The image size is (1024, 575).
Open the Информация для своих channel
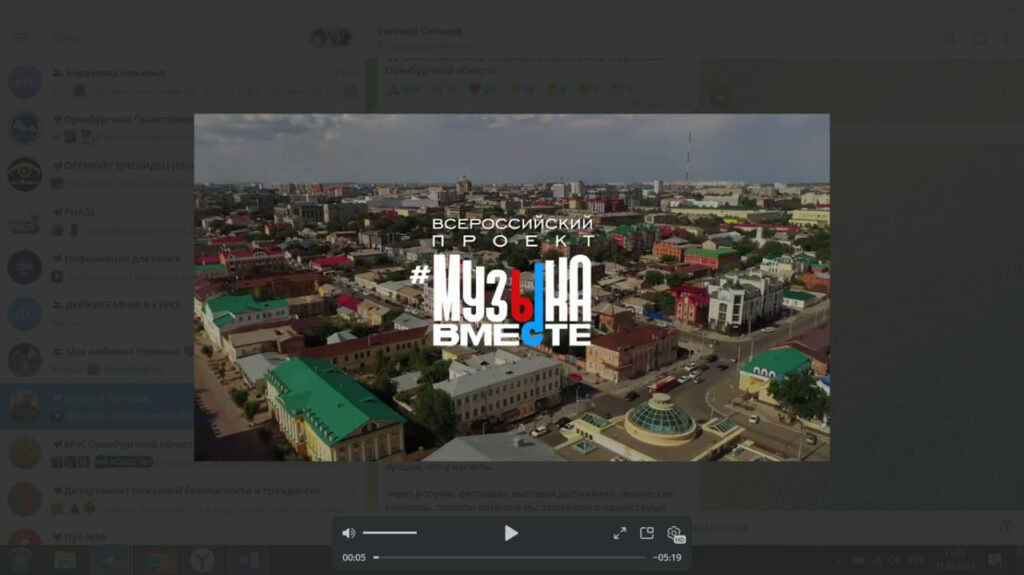pos(98,267)
